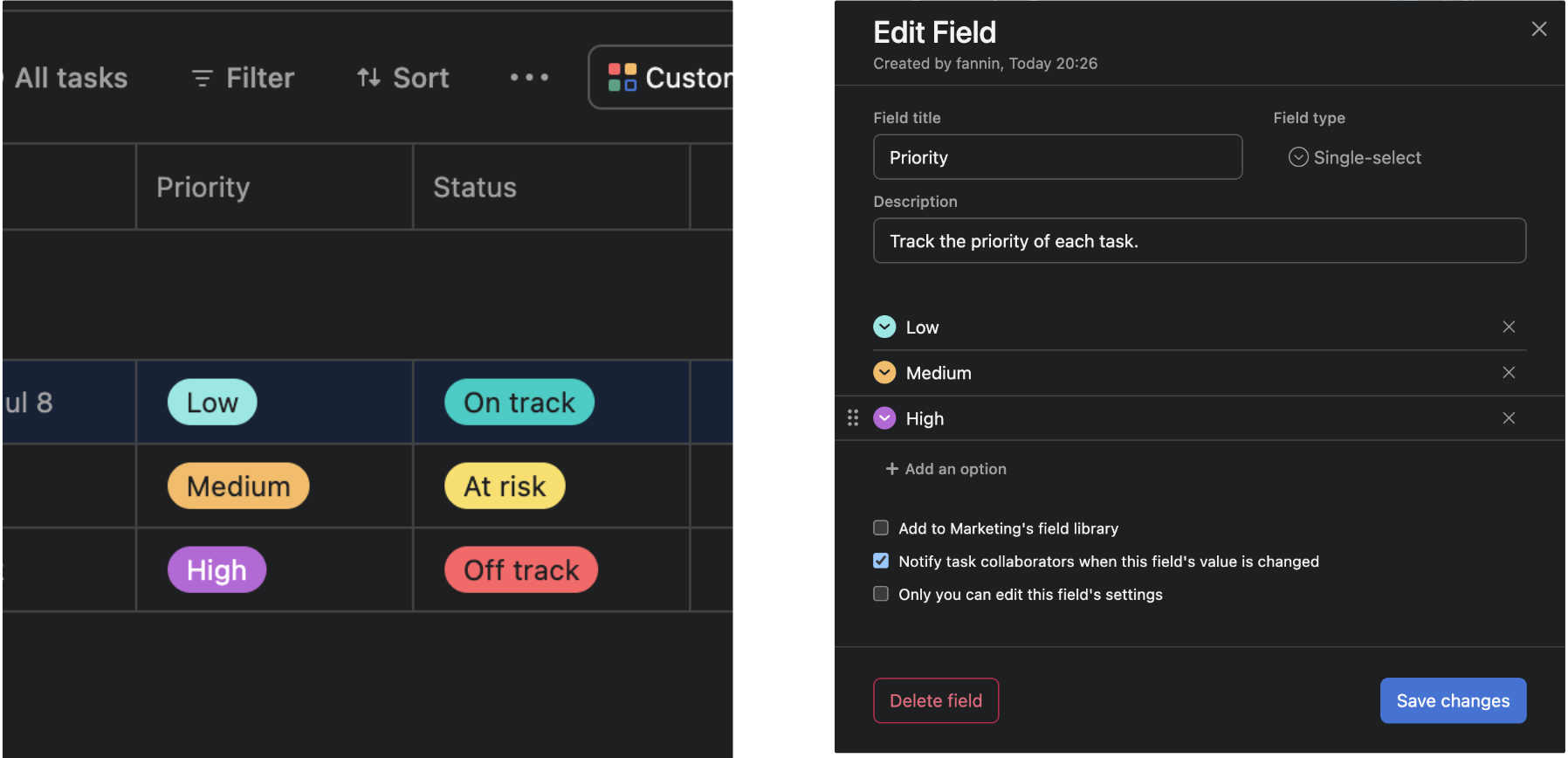Image resolution: width=1568 pixels, height=758 pixels.
Task: Select the All tasks view
Action: point(70,78)
